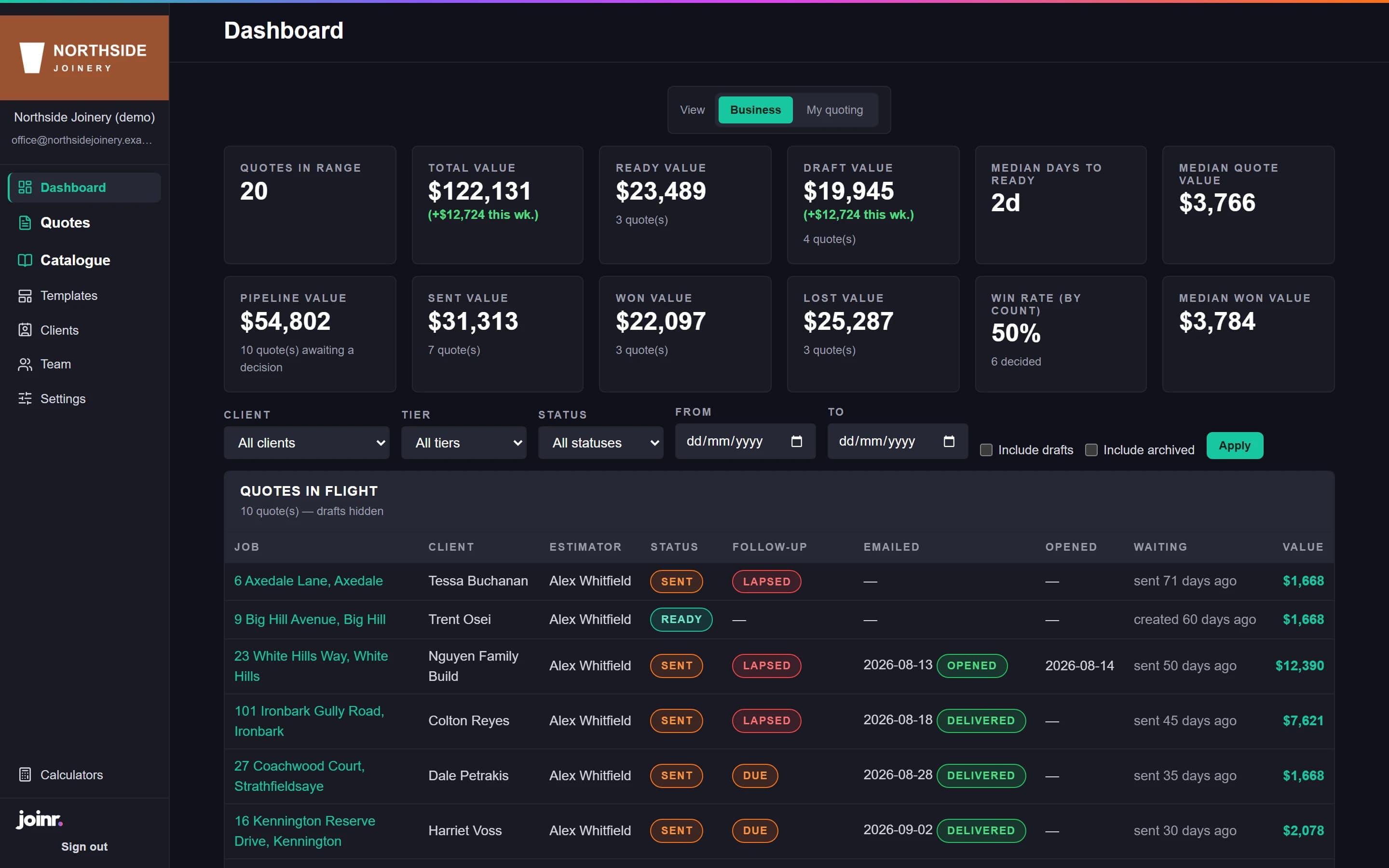The width and height of the screenshot is (1389, 868).
Task: Click the Dashboard grid icon in sidebar
Action: (x=25, y=187)
